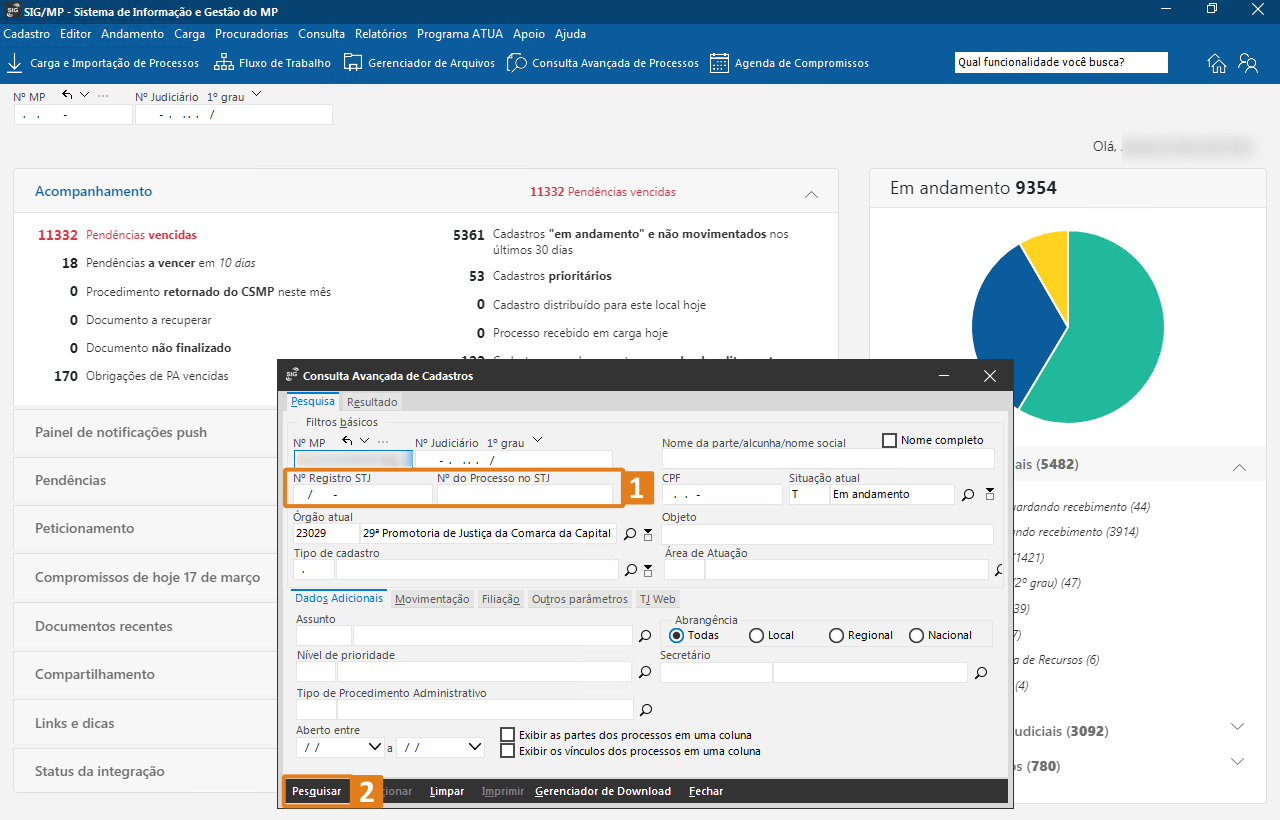Image resolution: width=1280 pixels, height=820 pixels.
Task: Search Secretário with magnifier icon
Action: [981, 672]
